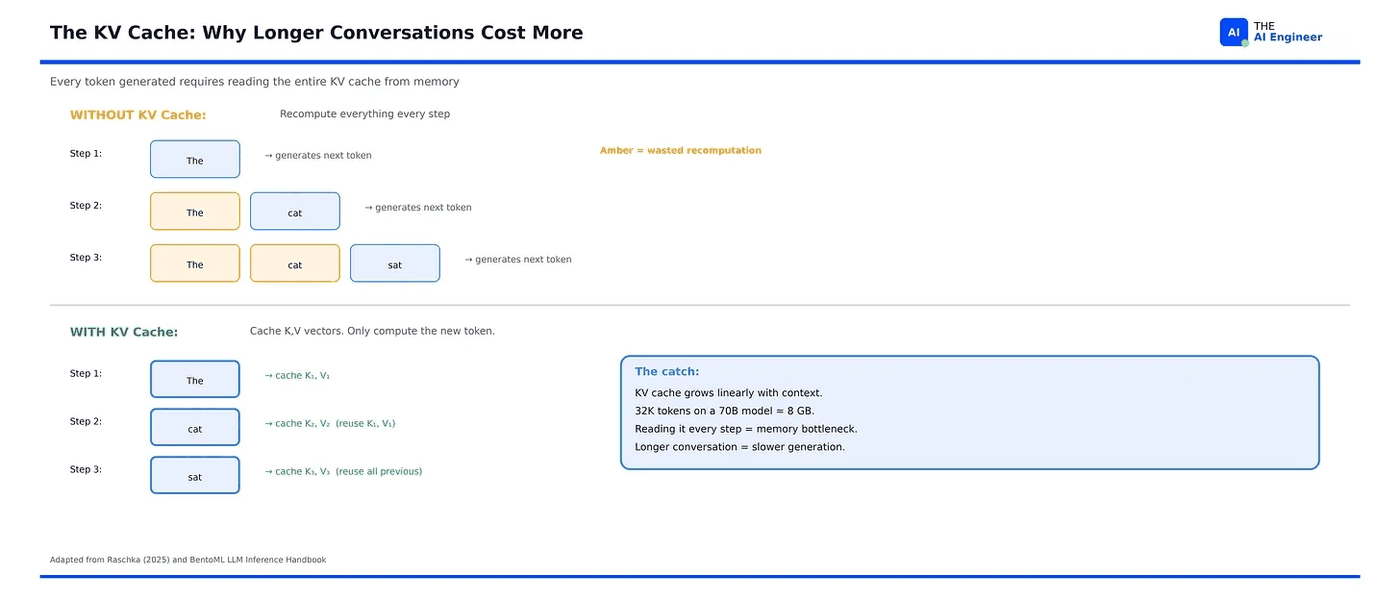Click the "cat" box in WITH-cache Step 2
Image resolution: width=1400 pixels, height=600 pixels.
[x=195, y=428]
